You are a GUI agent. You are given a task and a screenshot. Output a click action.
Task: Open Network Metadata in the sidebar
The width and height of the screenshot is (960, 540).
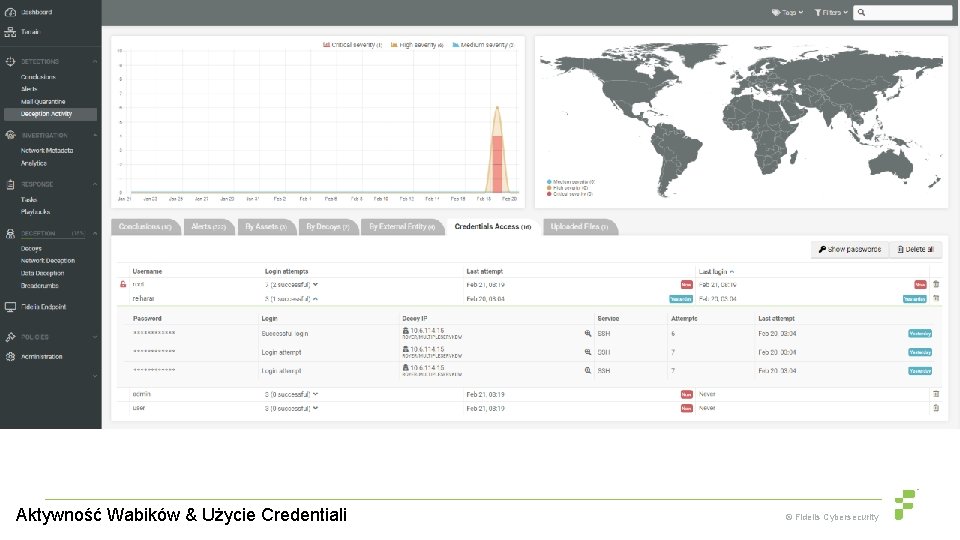click(x=47, y=151)
